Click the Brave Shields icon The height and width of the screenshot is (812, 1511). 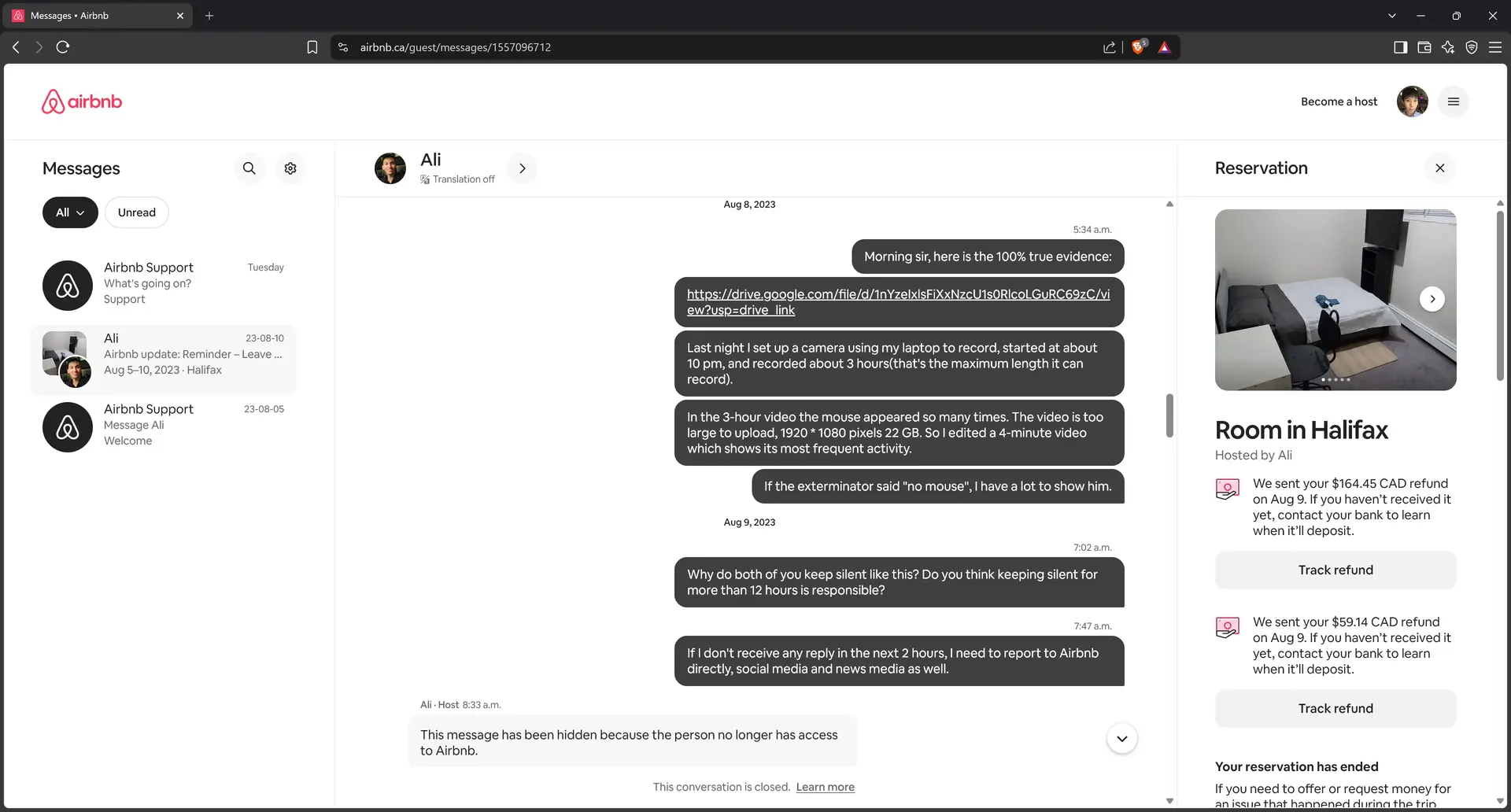click(1138, 47)
